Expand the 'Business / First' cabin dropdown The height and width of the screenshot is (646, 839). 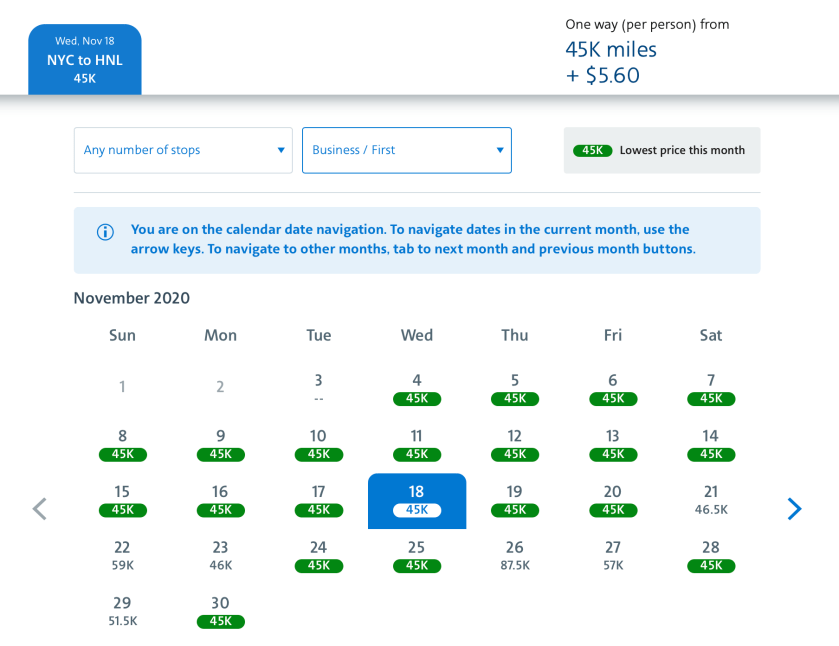[x=406, y=150]
